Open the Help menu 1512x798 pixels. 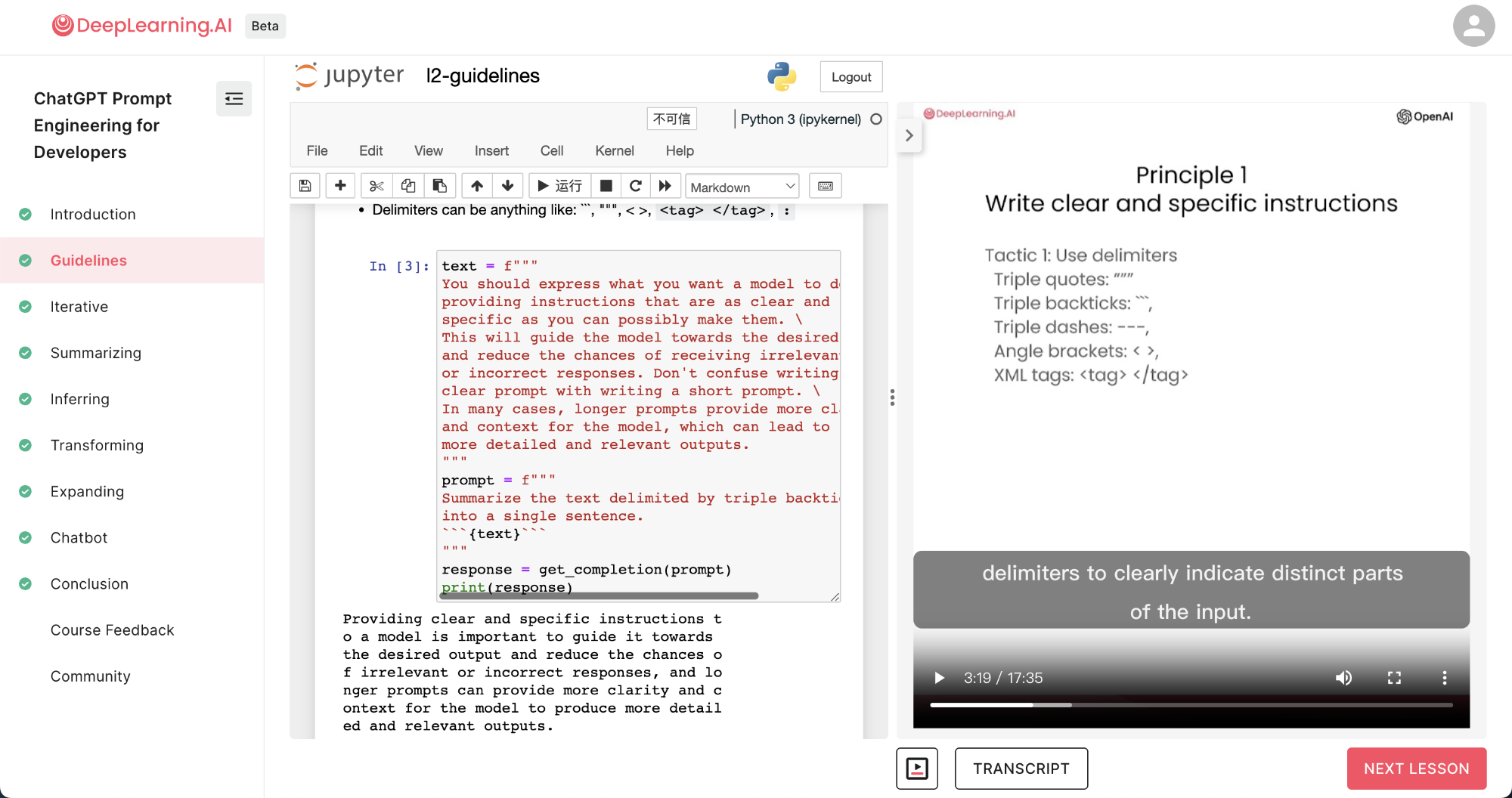[x=680, y=150]
